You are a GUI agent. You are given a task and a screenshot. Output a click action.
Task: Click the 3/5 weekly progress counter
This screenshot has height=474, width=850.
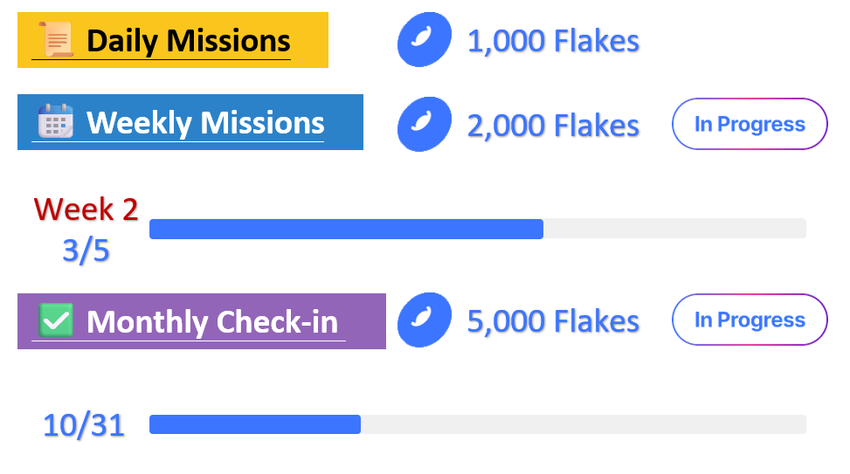click(86, 250)
